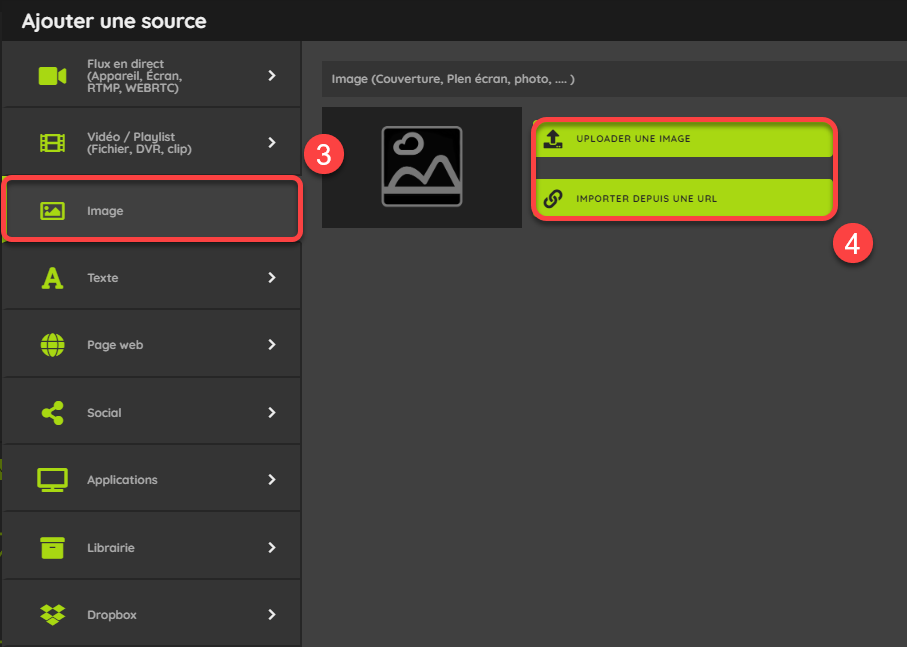Click the film strip Vidéo / Playlist icon
Viewport: 907px width, 647px height.
coord(52,143)
